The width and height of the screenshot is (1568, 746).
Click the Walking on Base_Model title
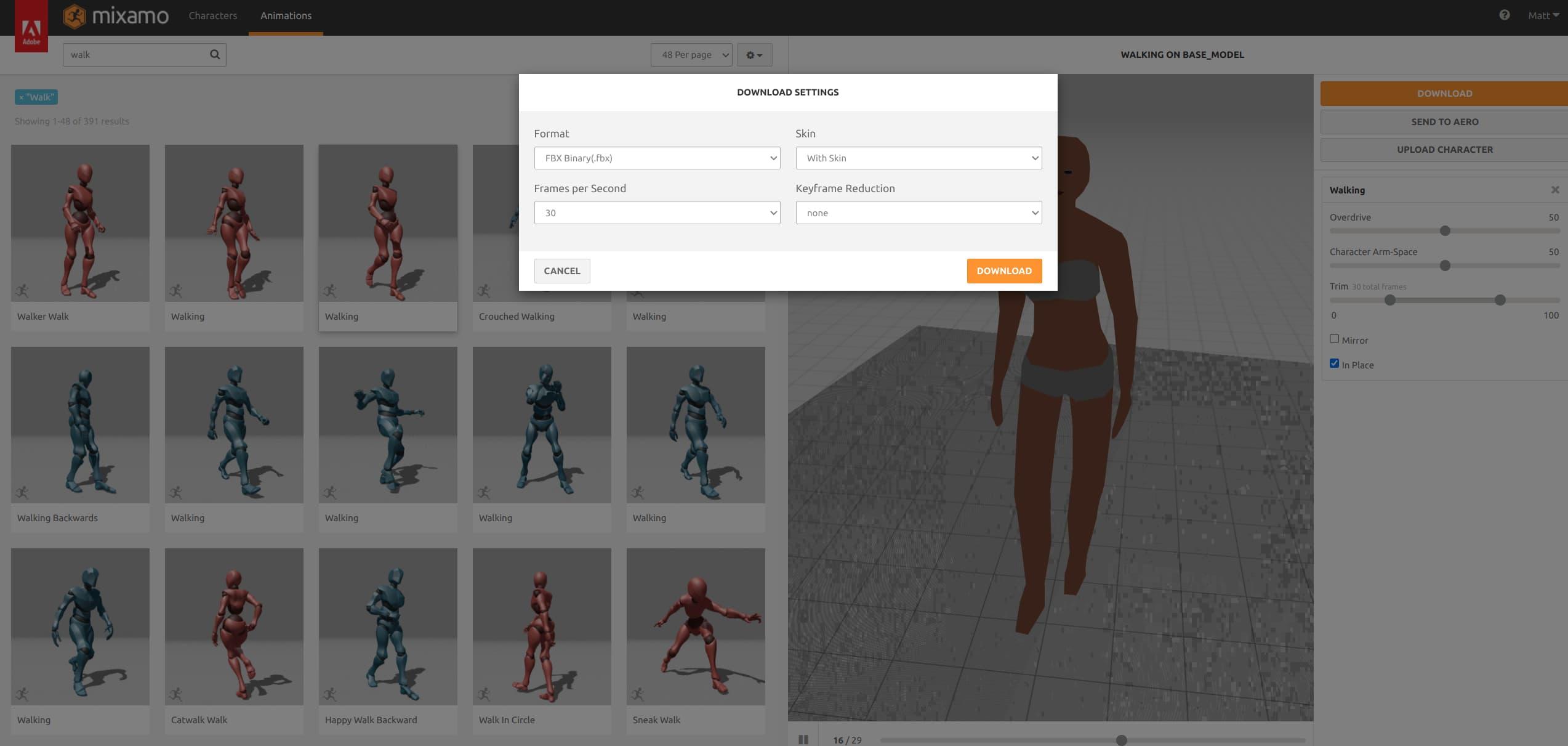(1182, 55)
